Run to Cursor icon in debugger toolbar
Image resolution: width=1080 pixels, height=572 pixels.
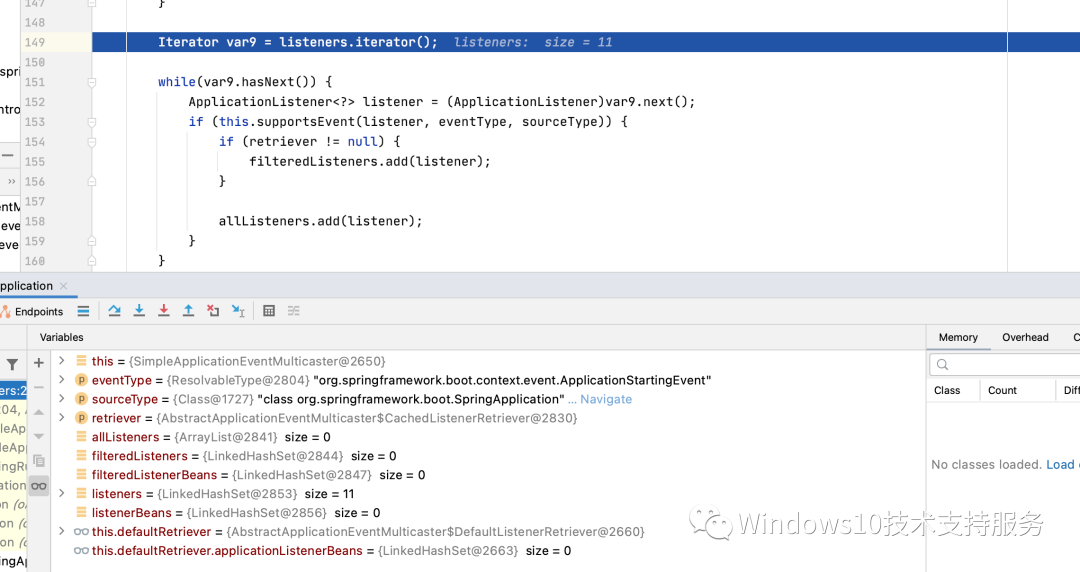[238, 311]
